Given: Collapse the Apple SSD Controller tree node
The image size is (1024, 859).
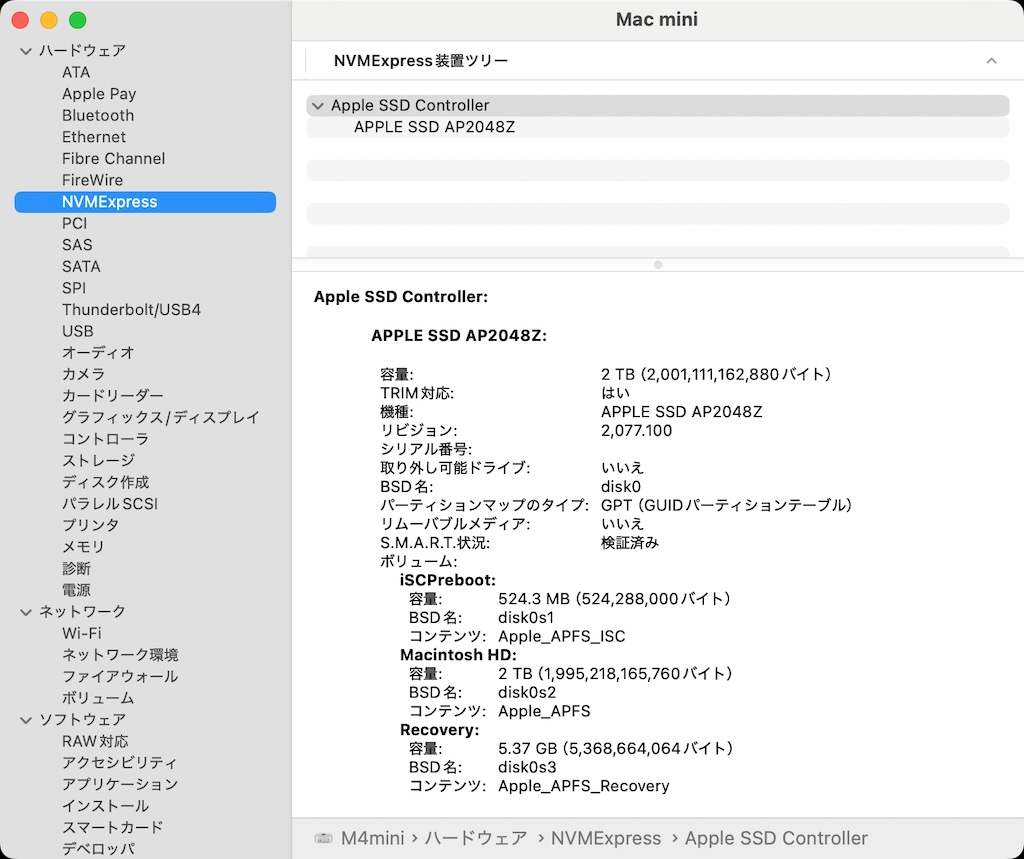Looking at the screenshot, I should (318, 106).
